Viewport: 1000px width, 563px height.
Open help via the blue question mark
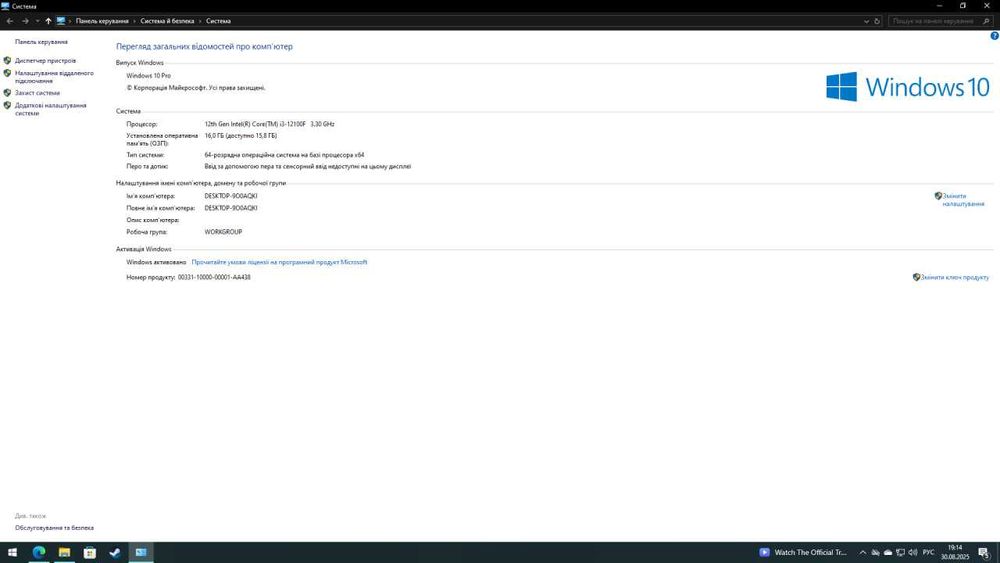(994, 36)
